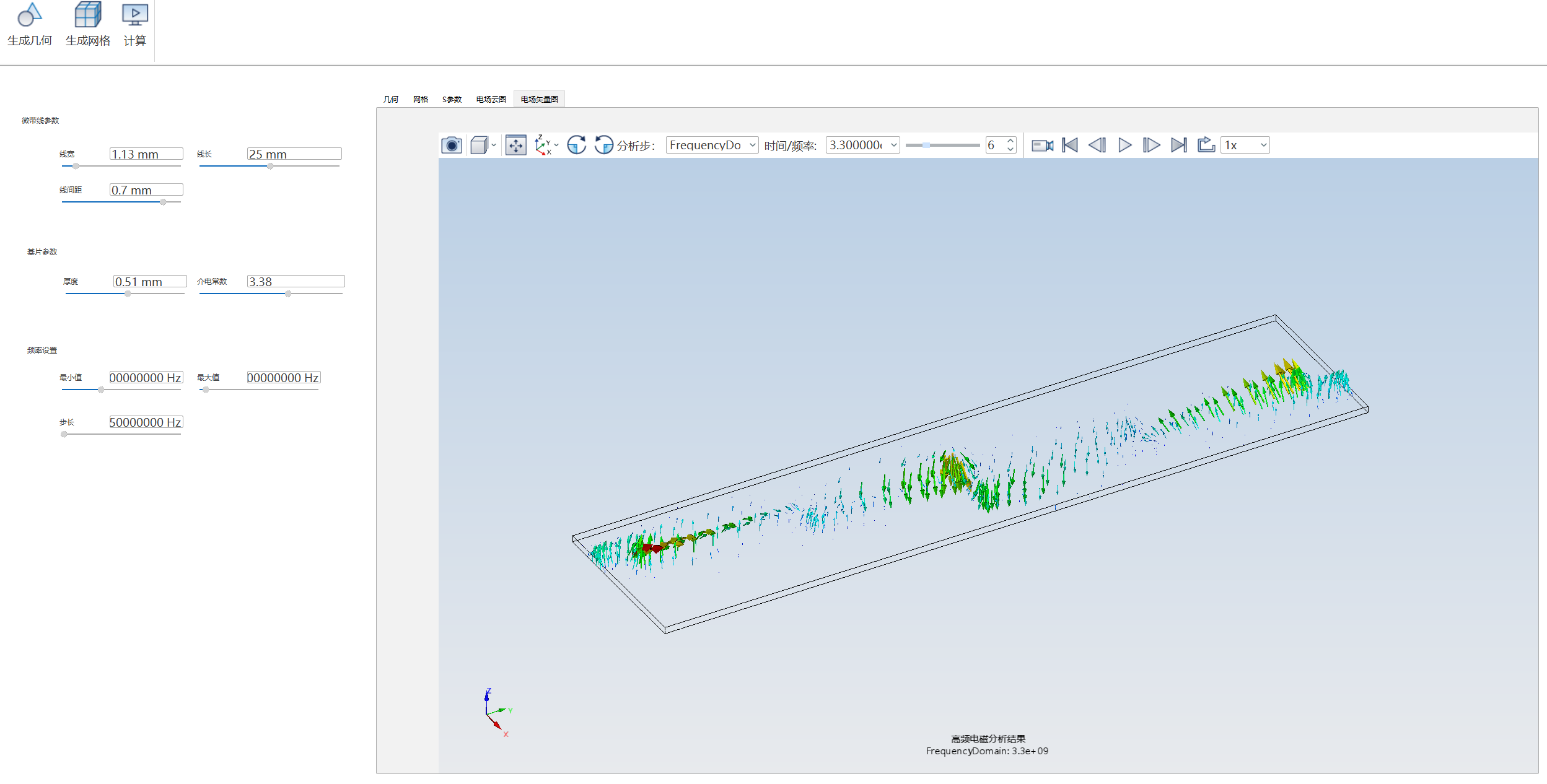Open the axis orientation dropdown arrow
The width and height of the screenshot is (1547, 784).
click(556, 146)
